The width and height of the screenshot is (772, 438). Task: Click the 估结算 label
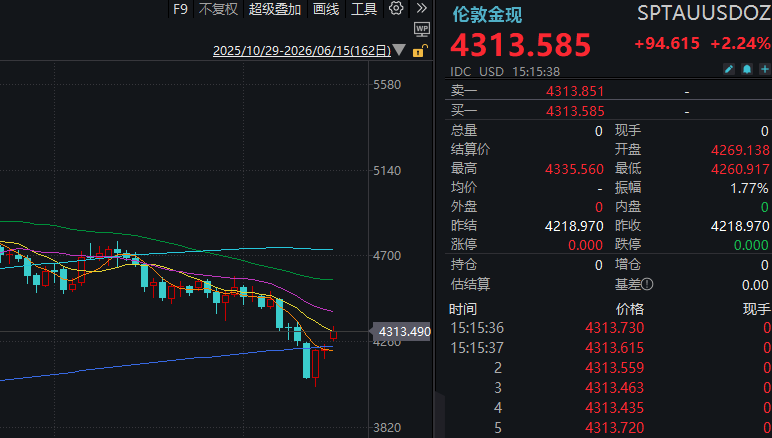[x=470, y=284]
